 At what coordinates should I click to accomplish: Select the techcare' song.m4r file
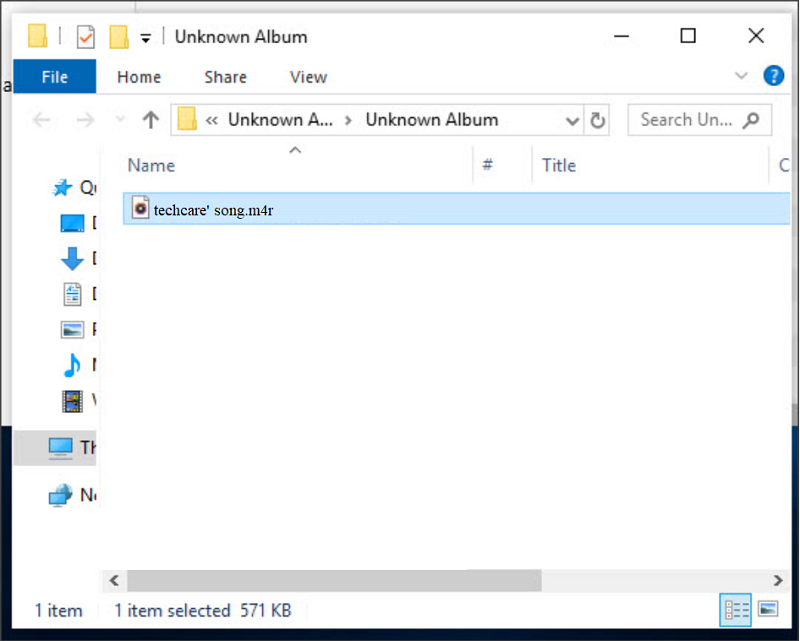point(213,209)
